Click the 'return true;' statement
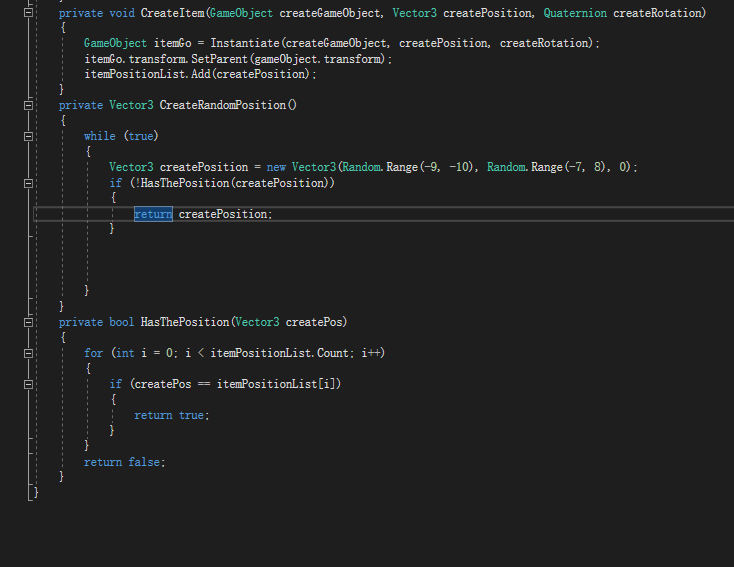This screenshot has height=567, width=734. [172, 415]
